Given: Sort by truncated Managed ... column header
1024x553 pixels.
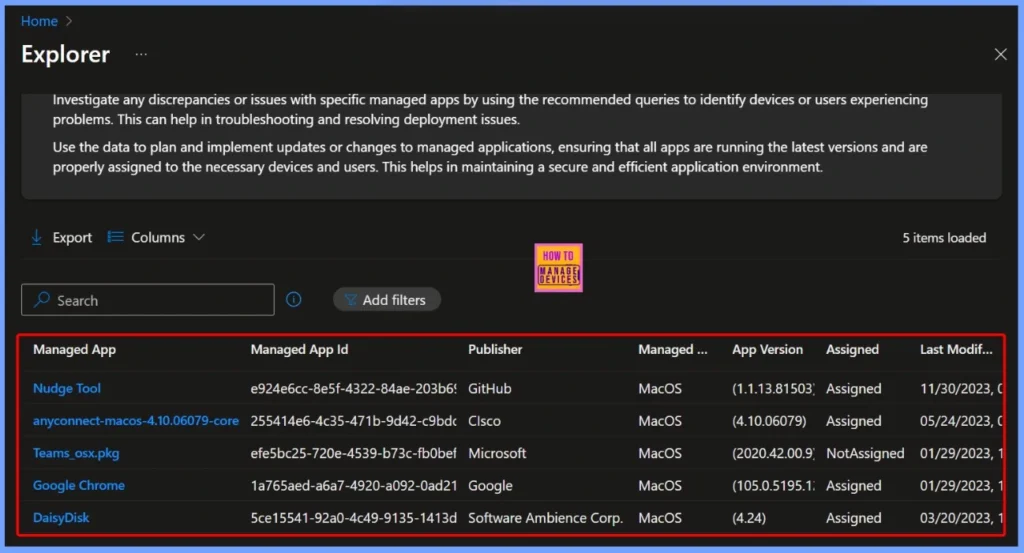Looking at the screenshot, I should (673, 349).
